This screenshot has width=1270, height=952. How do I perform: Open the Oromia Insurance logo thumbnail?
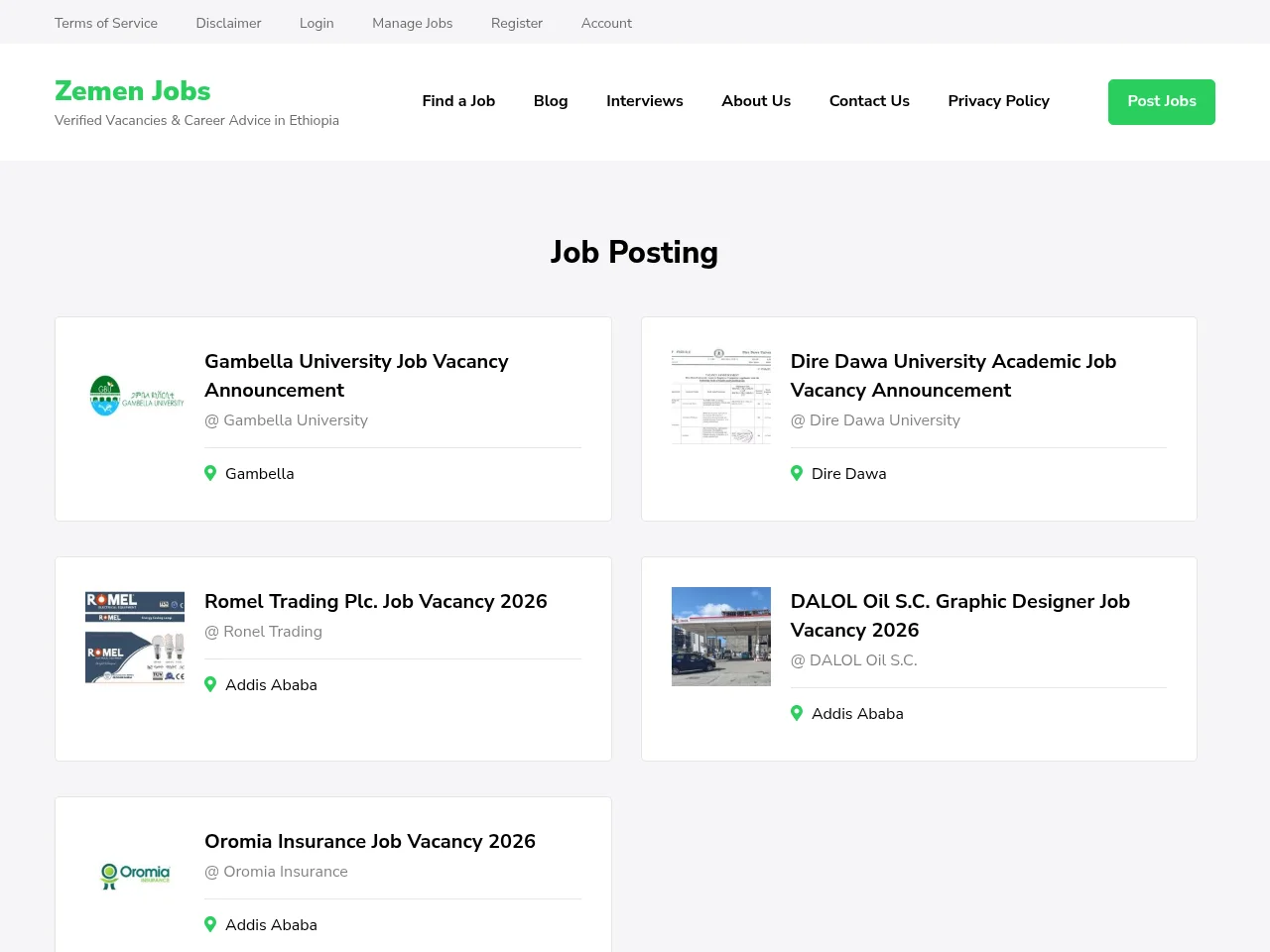135,877
